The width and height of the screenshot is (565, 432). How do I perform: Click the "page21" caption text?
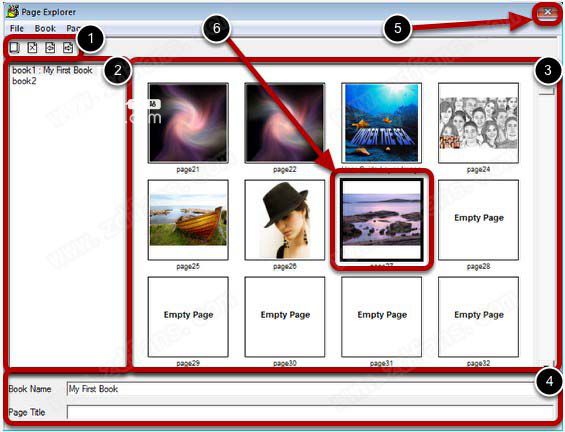(x=188, y=169)
